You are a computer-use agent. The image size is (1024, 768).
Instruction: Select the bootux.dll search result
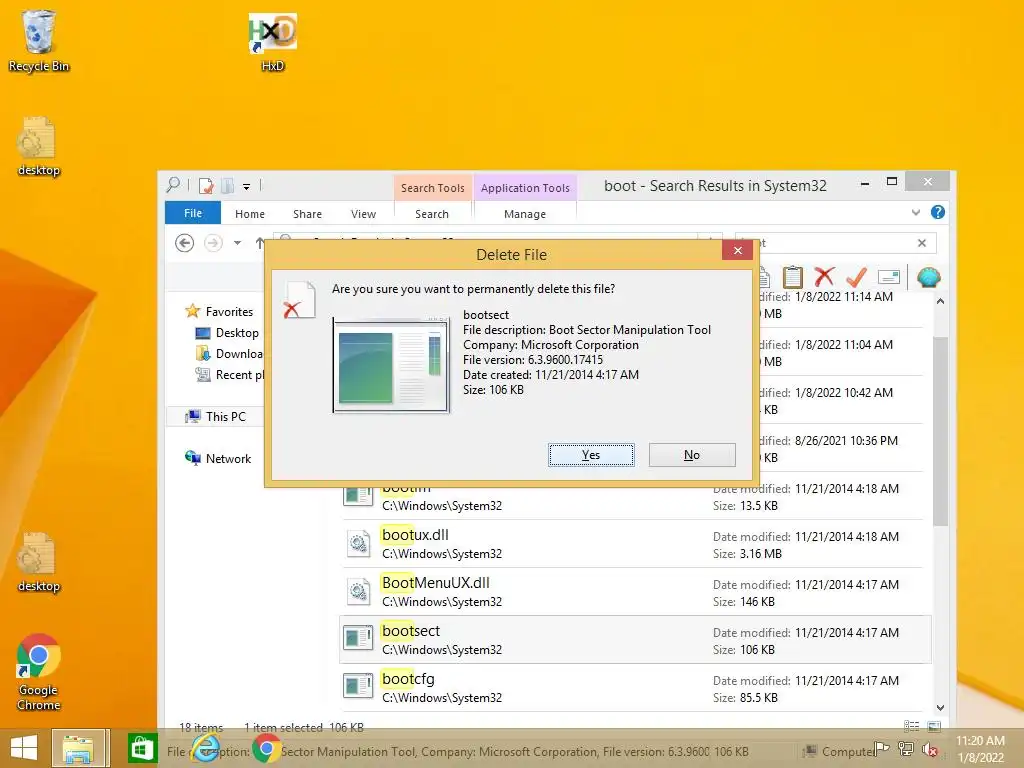[635, 544]
